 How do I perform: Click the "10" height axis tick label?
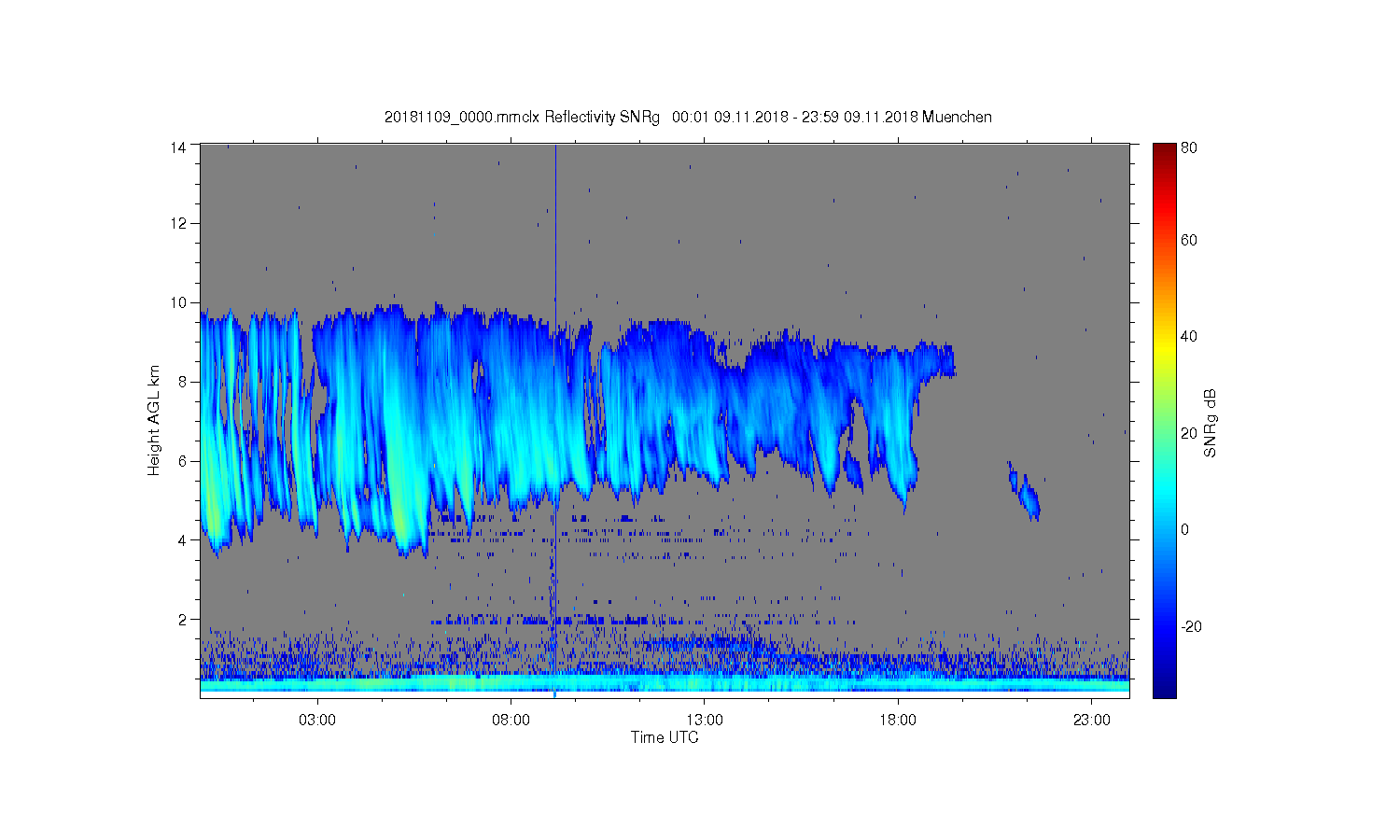coord(178,302)
